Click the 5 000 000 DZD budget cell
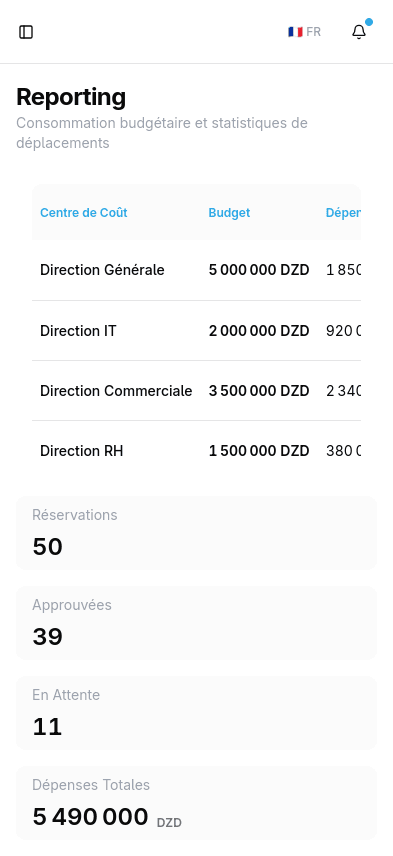The height and width of the screenshot is (856, 393). click(259, 270)
